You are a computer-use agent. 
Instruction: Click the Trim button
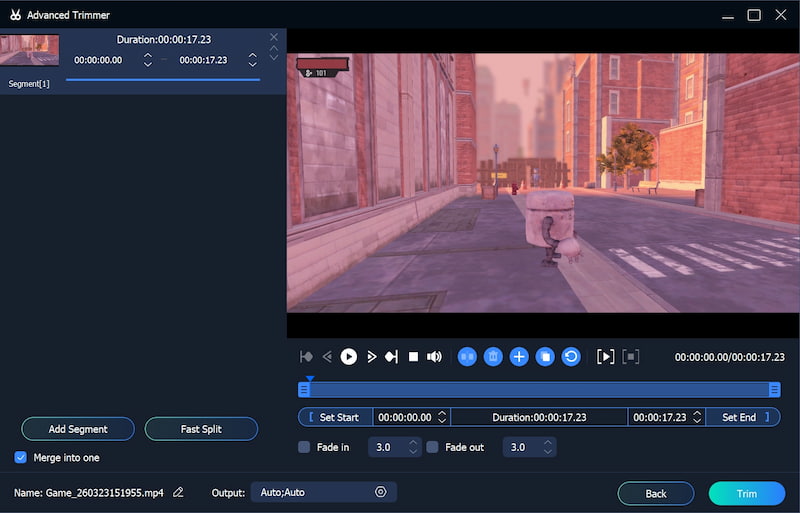[x=746, y=494]
